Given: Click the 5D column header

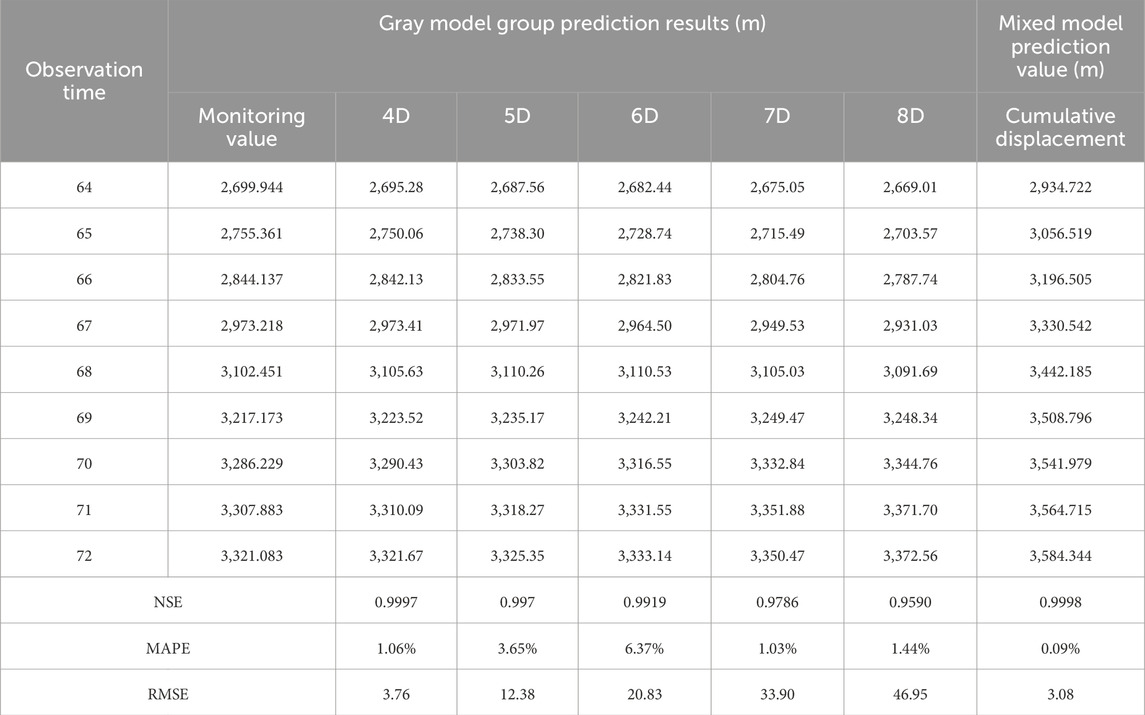Looking at the screenshot, I should pos(517,127).
